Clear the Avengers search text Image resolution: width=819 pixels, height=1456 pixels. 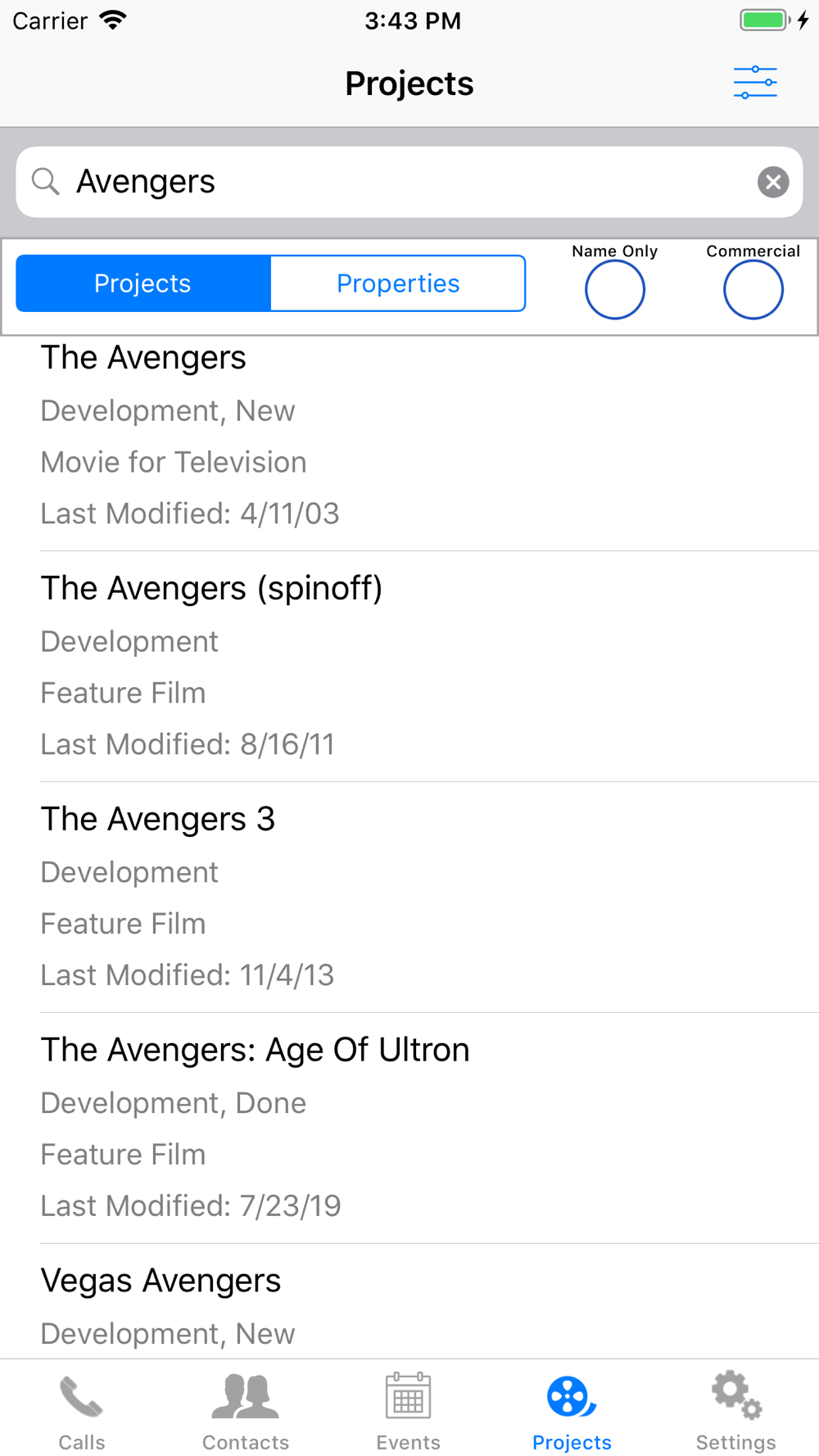pyautogui.click(x=772, y=182)
